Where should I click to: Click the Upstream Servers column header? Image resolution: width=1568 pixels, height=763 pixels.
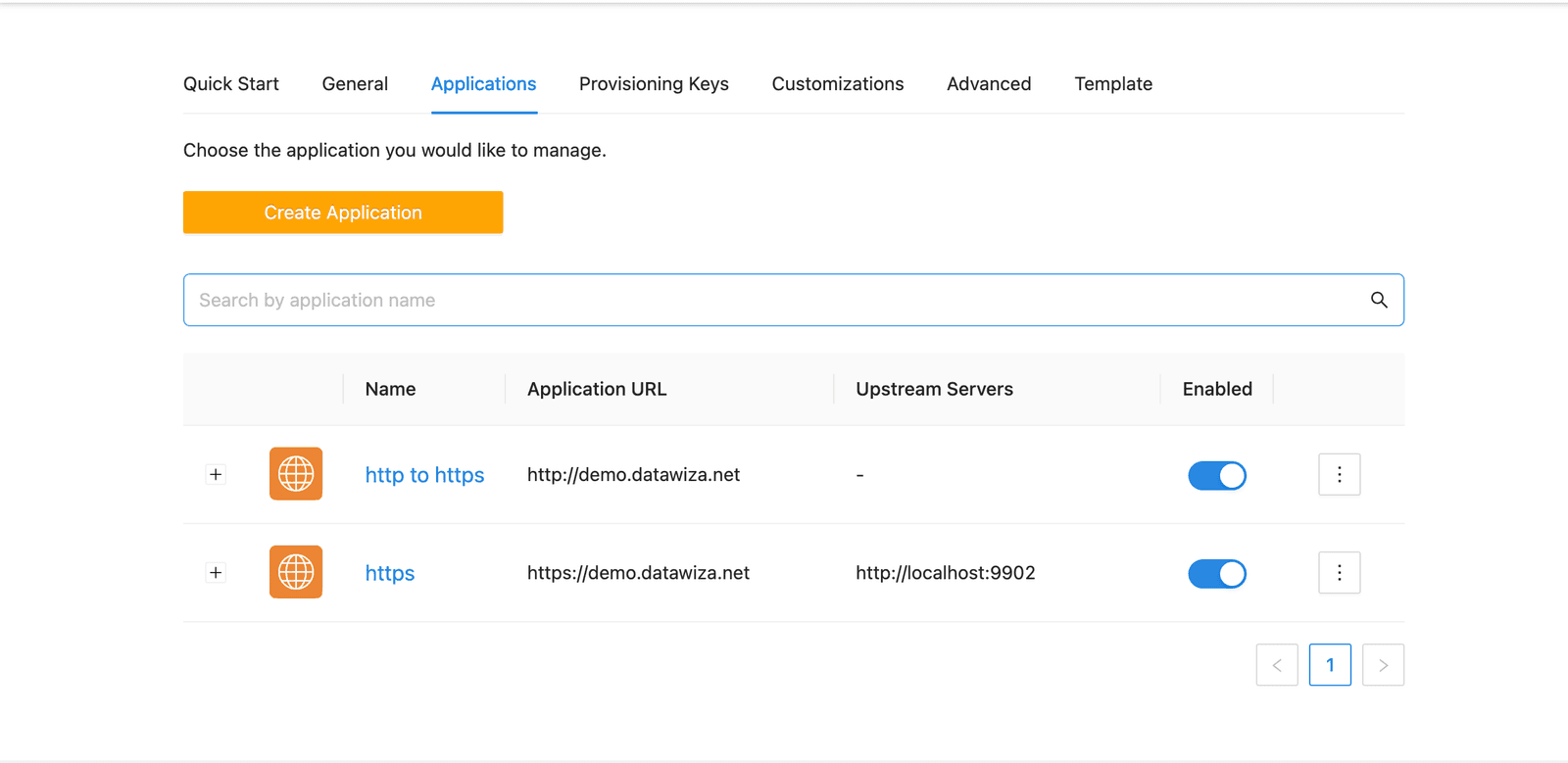934,389
